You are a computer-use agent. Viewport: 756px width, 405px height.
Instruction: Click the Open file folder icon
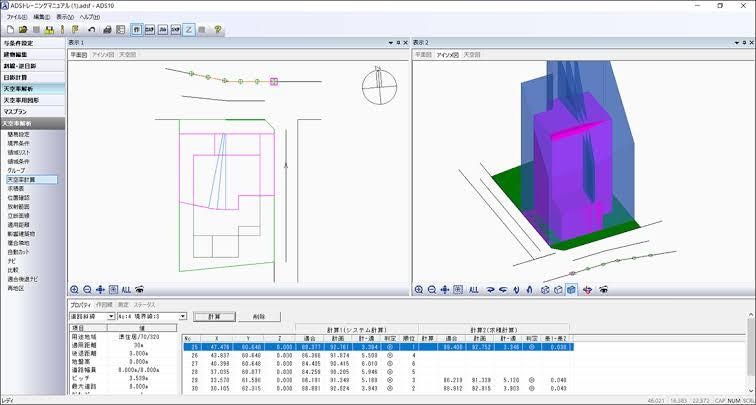pos(21,30)
